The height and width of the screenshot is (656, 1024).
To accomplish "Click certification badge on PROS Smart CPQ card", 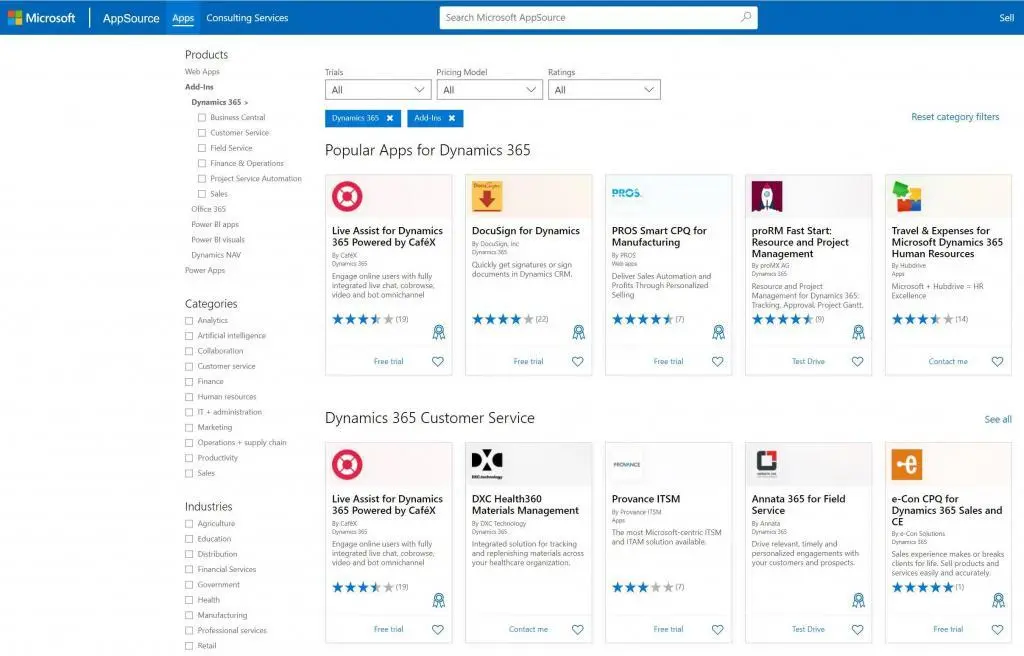I will click(718, 333).
